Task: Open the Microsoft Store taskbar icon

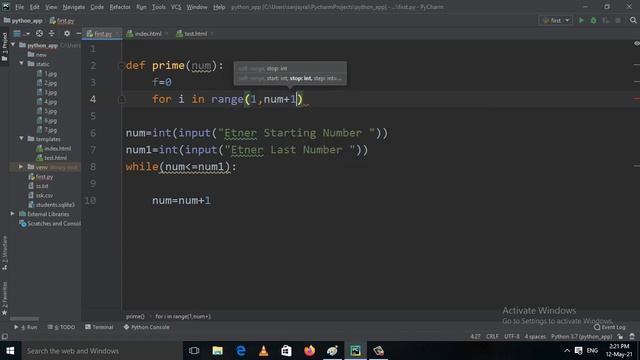Action: coord(287,351)
